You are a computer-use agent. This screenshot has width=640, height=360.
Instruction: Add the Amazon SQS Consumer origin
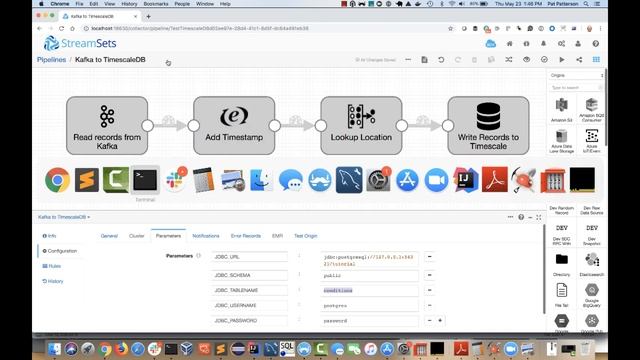591,109
